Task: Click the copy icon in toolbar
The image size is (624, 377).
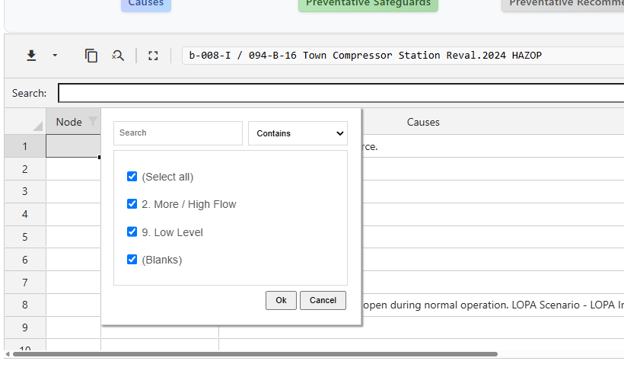Action: (91, 56)
